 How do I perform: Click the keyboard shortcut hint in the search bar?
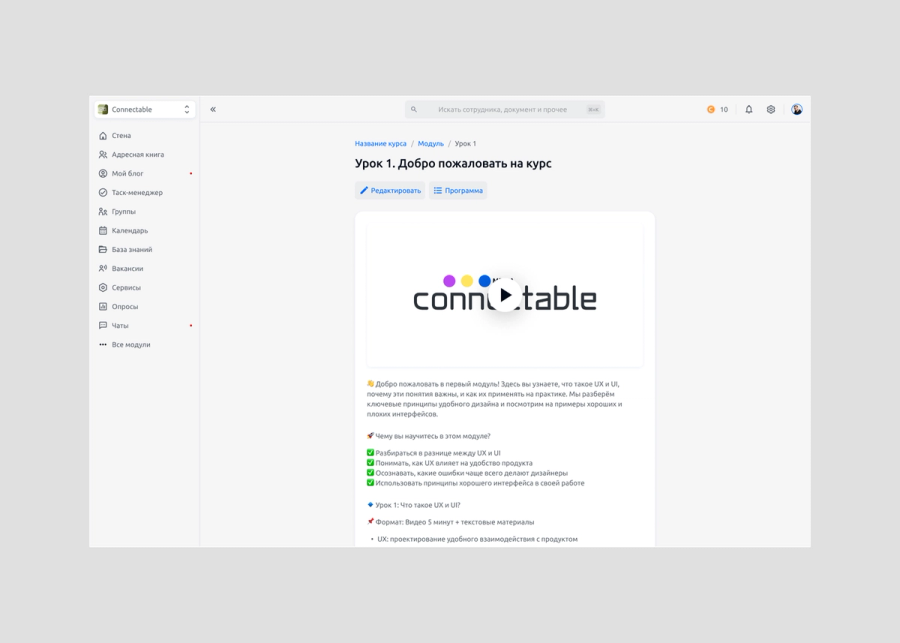[593, 109]
